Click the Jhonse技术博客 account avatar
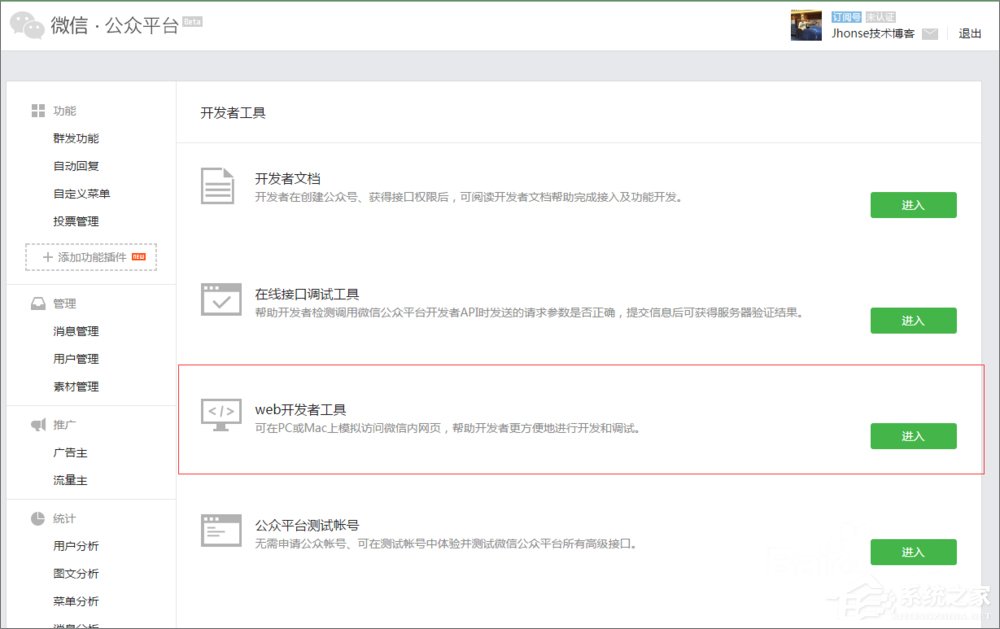1000x629 pixels. [806, 25]
